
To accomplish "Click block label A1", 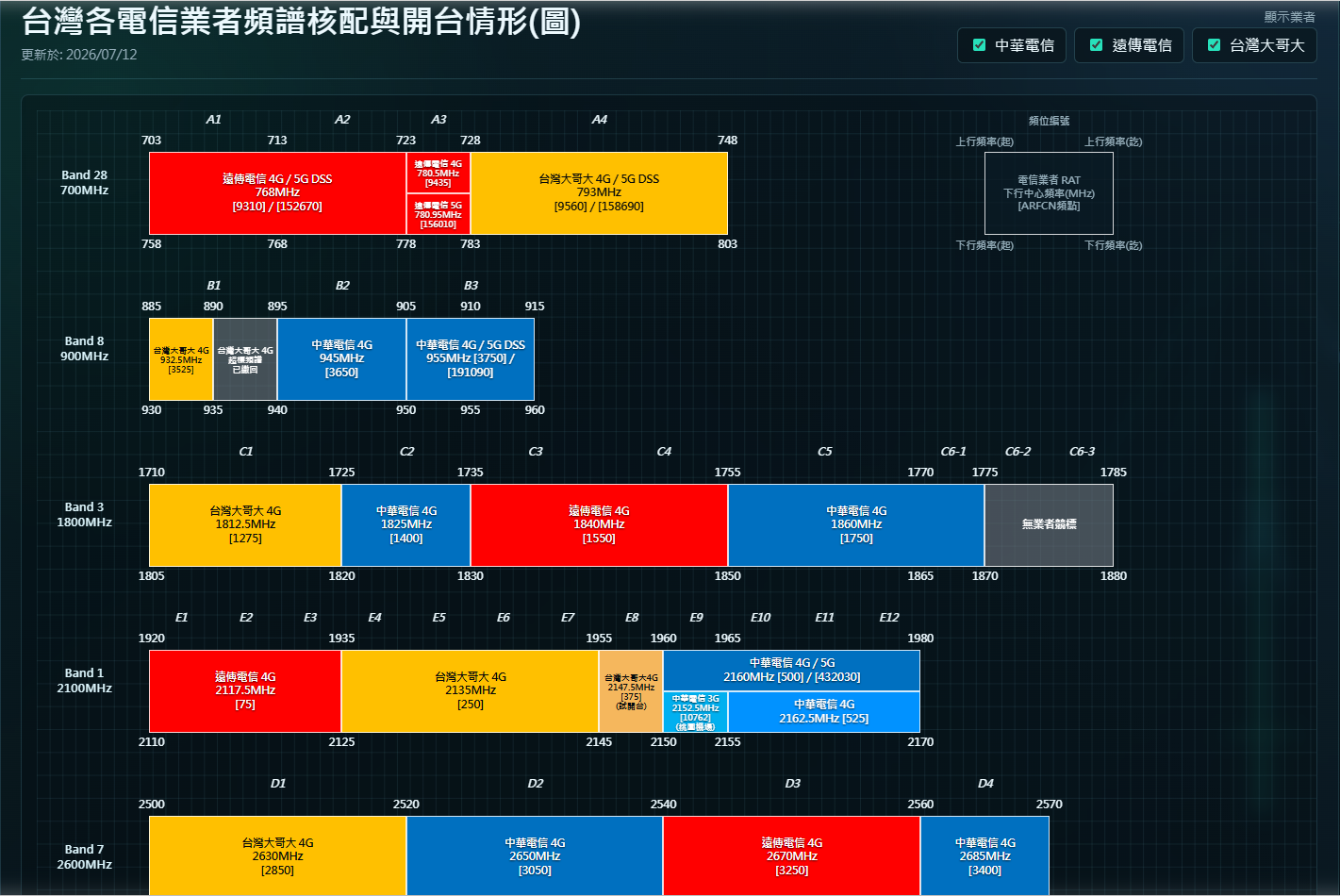I will click(214, 120).
